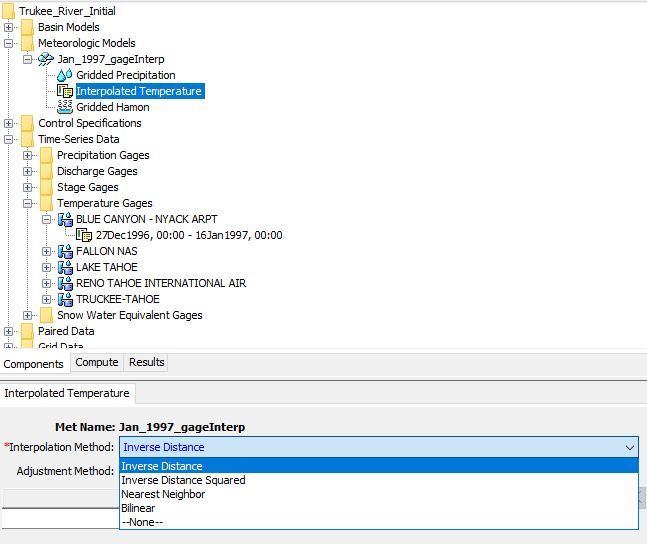
Task: Click the Gridded Hamon evapotranspiration icon
Action: 65,107
